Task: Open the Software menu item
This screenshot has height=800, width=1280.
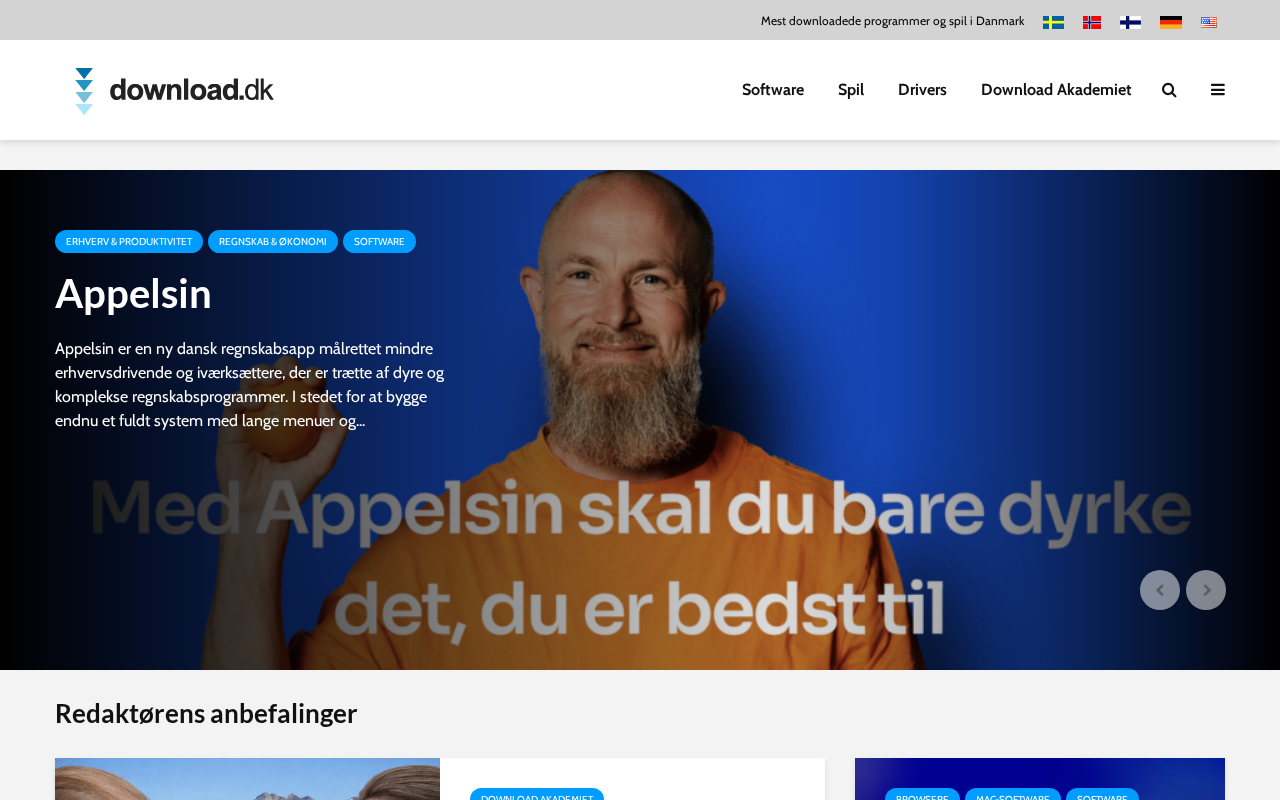Action: tap(773, 90)
